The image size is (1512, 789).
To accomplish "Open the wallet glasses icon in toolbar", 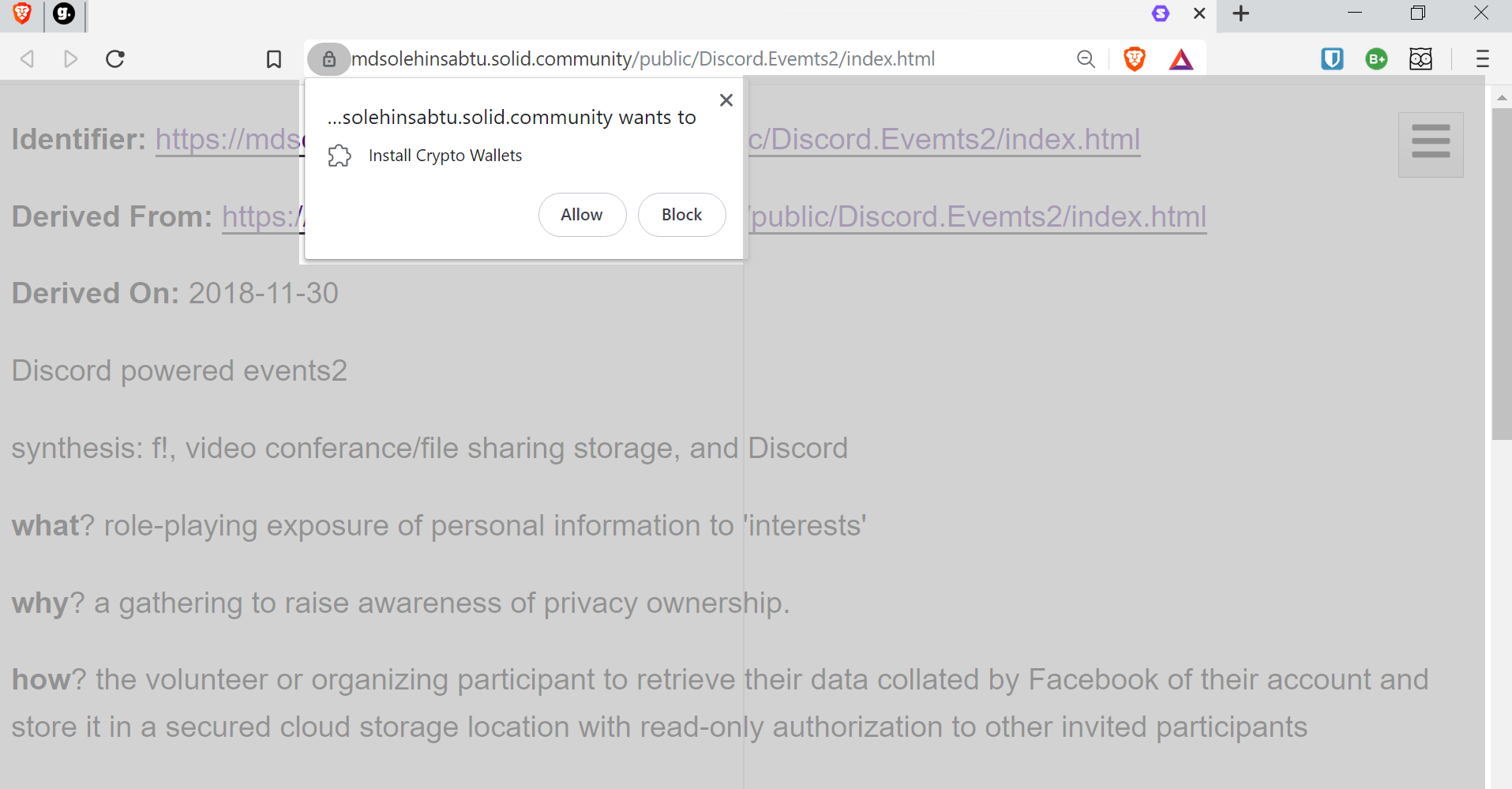I will (1420, 59).
